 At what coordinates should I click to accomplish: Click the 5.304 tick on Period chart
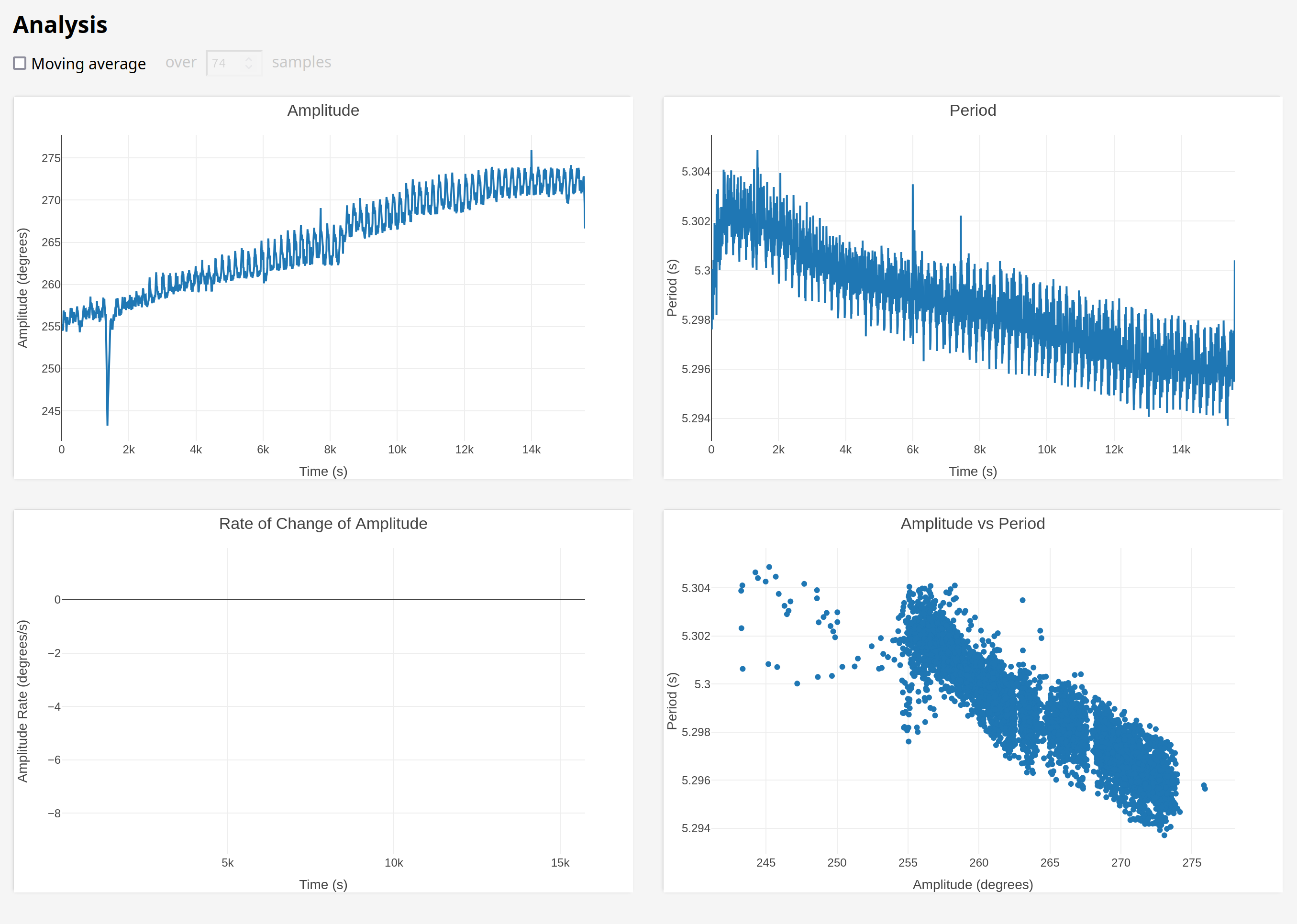[x=696, y=172]
